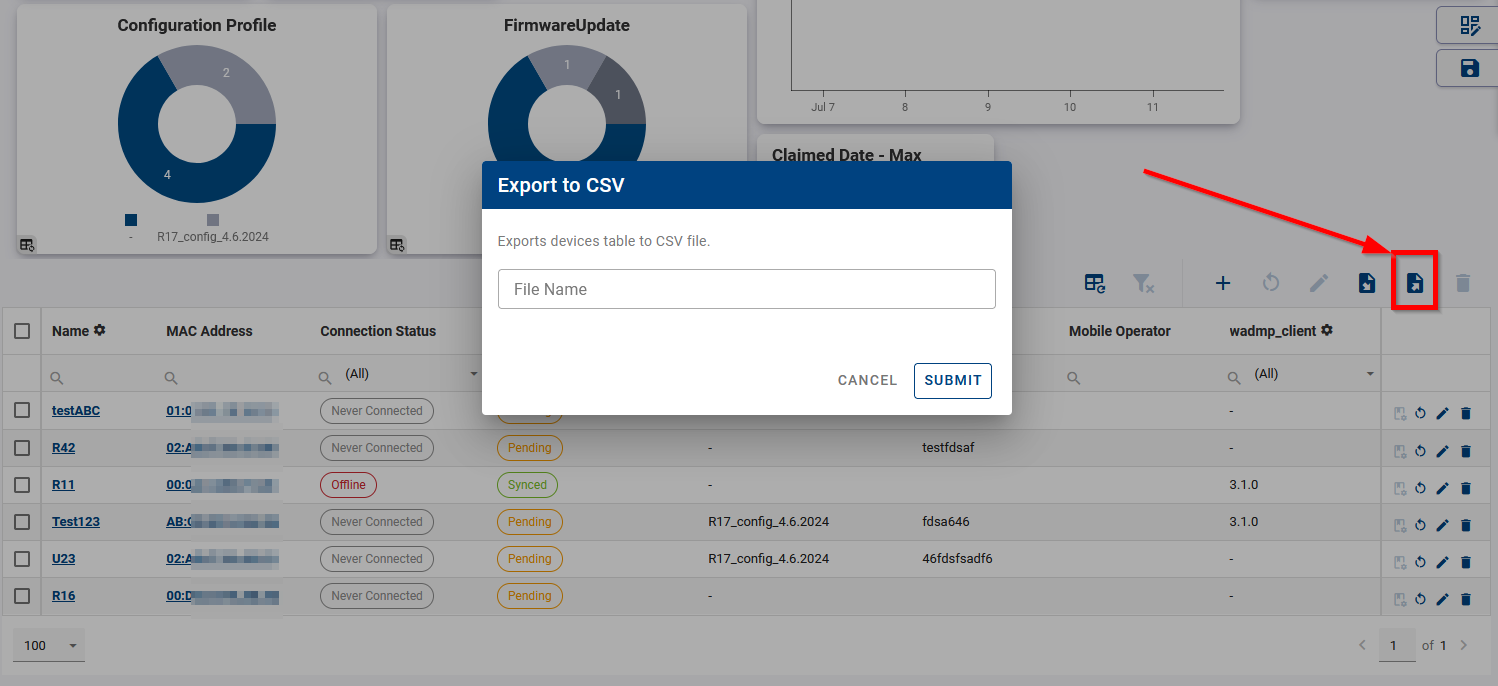
Task: Check the checkbox on the testABC row
Action: [22, 410]
